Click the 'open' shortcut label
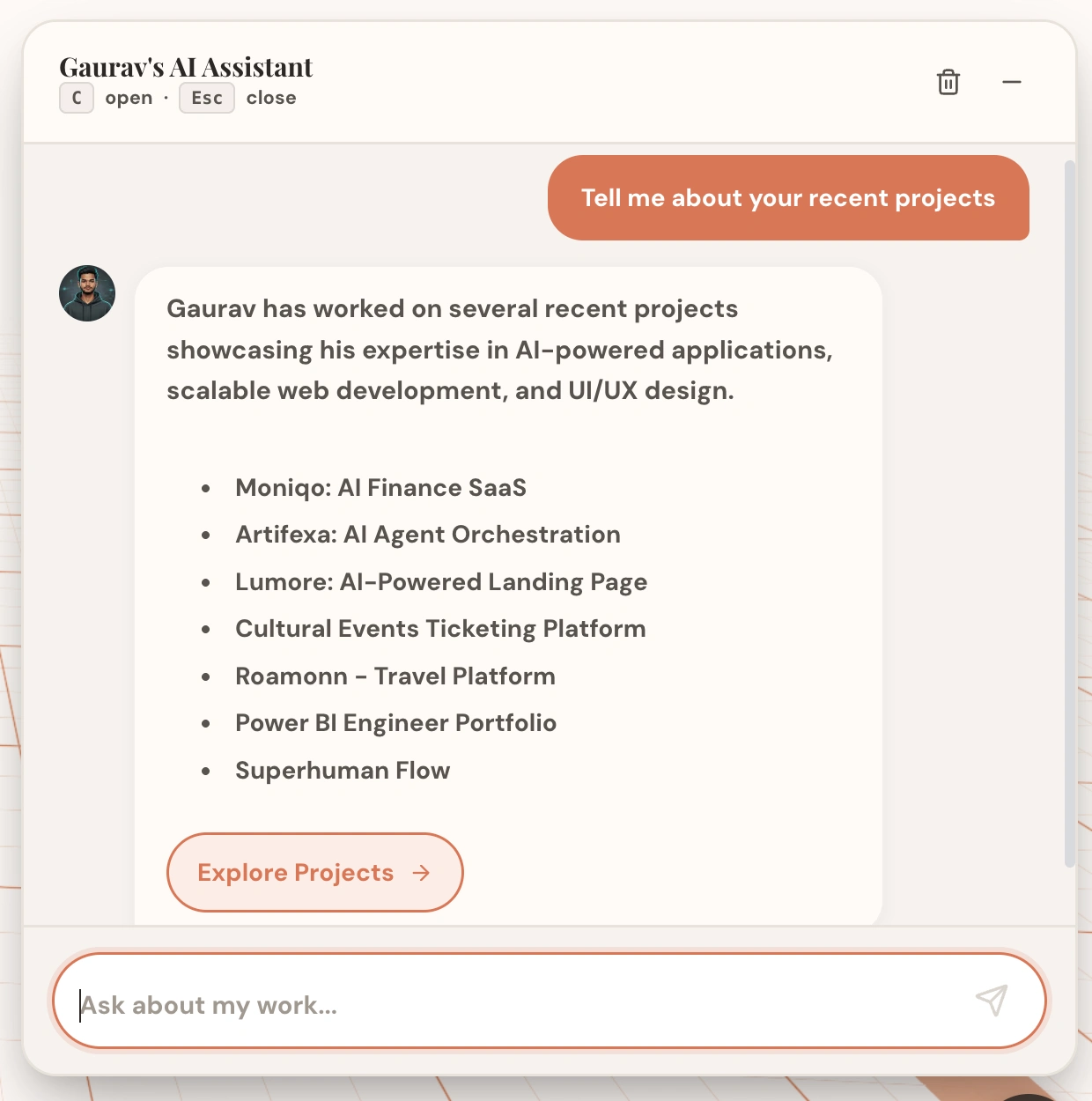 coord(129,98)
